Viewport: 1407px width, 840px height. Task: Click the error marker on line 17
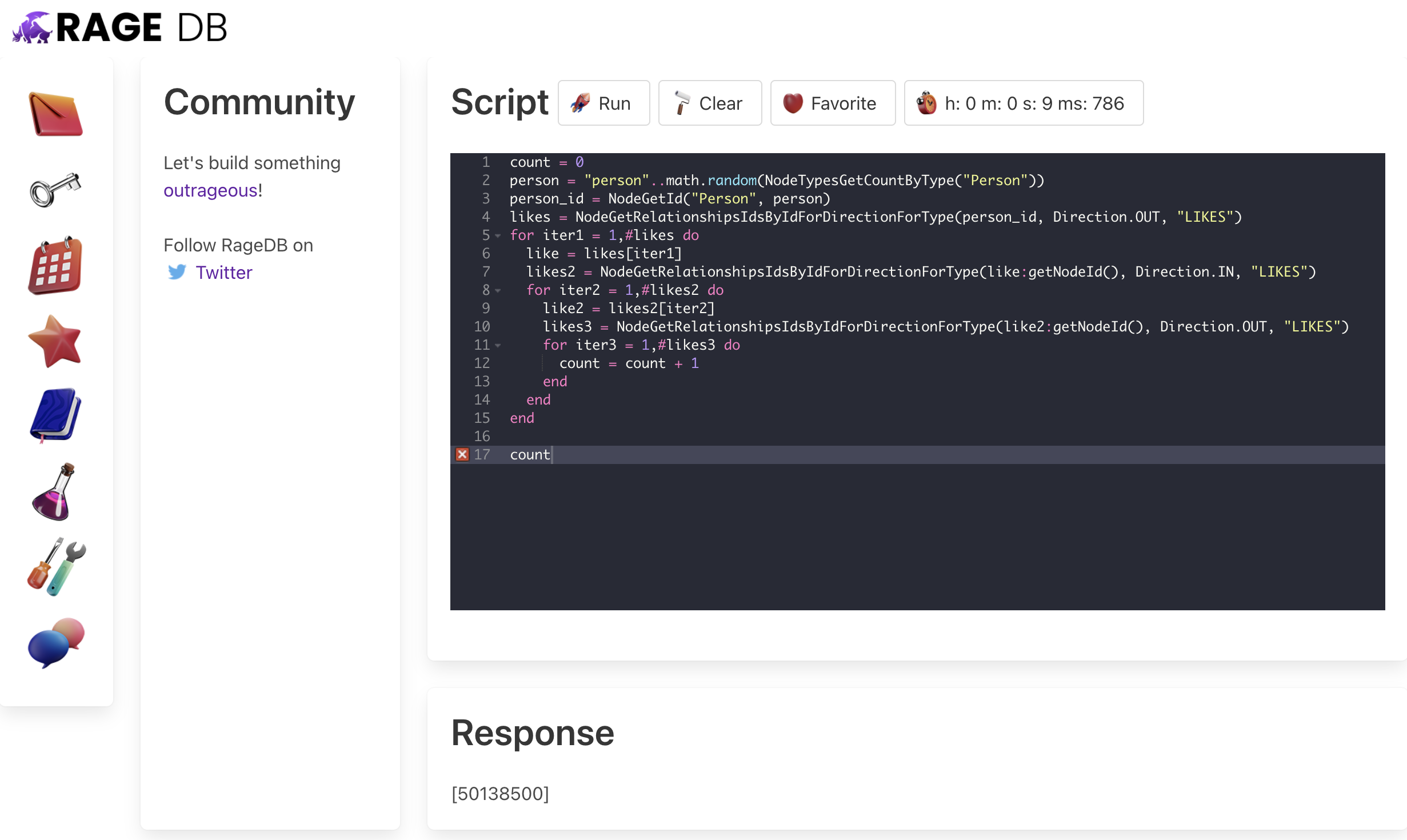(462, 455)
